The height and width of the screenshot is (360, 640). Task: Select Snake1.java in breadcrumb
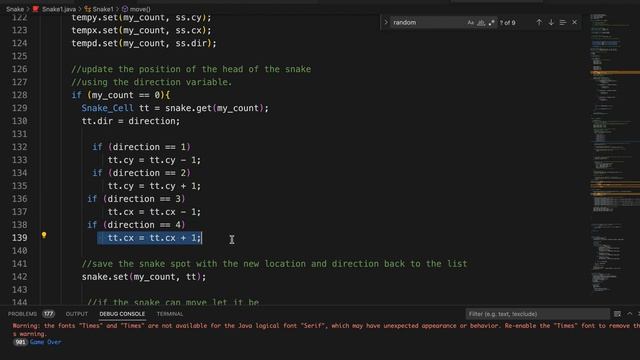pos(59,9)
